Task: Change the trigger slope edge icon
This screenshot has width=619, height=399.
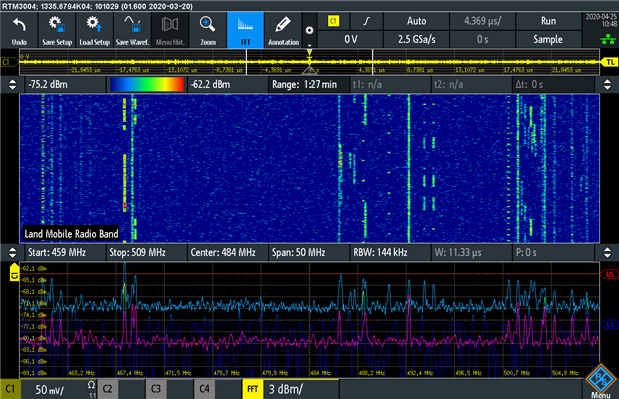Action: tap(366, 21)
